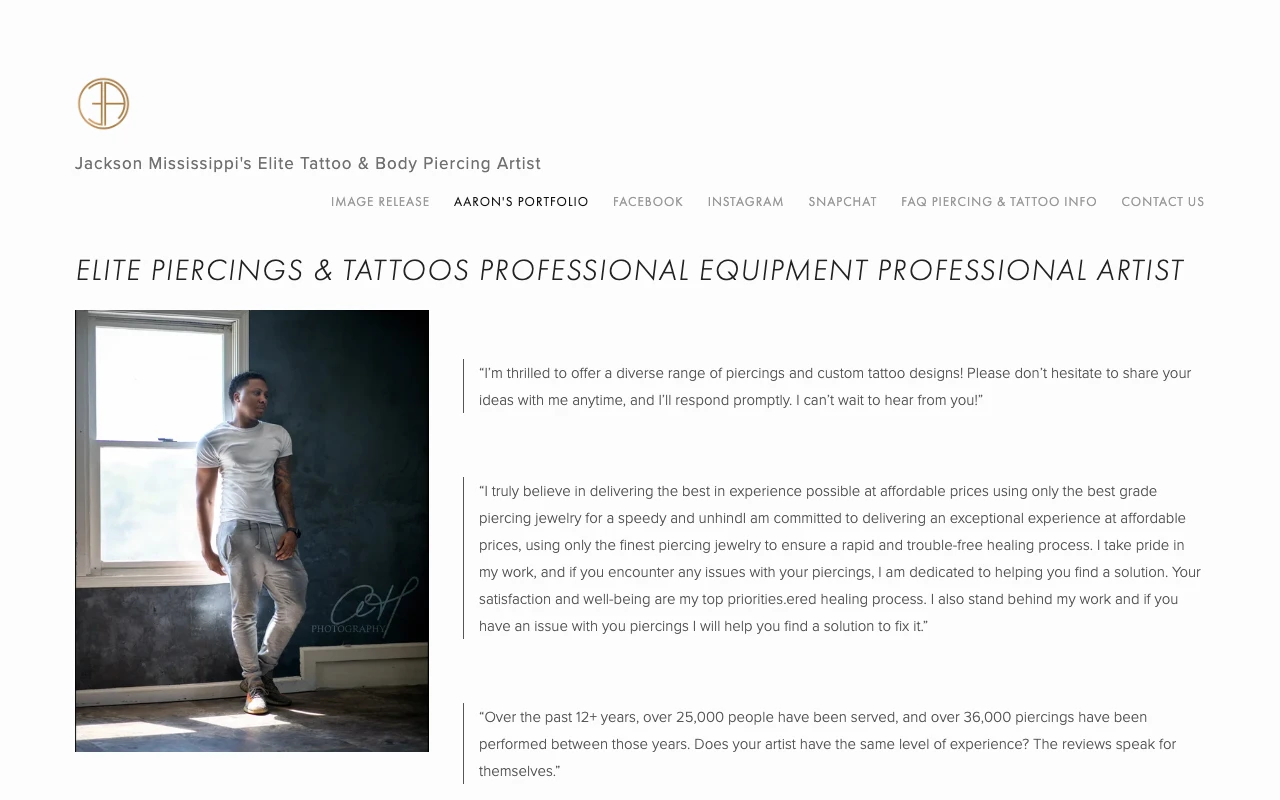The width and height of the screenshot is (1280, 800).
Task: Click the site title about Jackson Mississippi's artist
Action: click(308, 163)
